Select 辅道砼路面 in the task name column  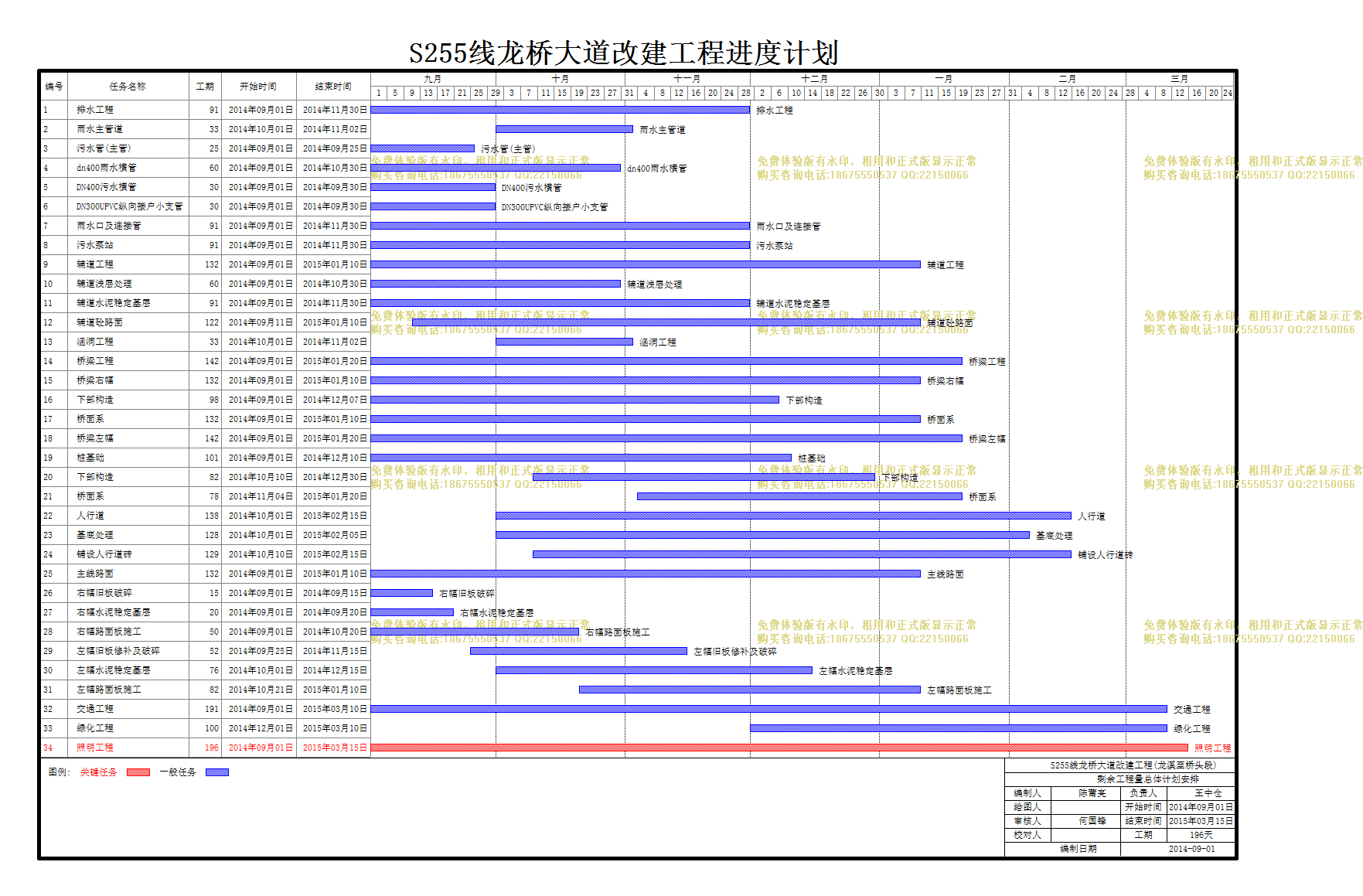(x=100, y=322)
